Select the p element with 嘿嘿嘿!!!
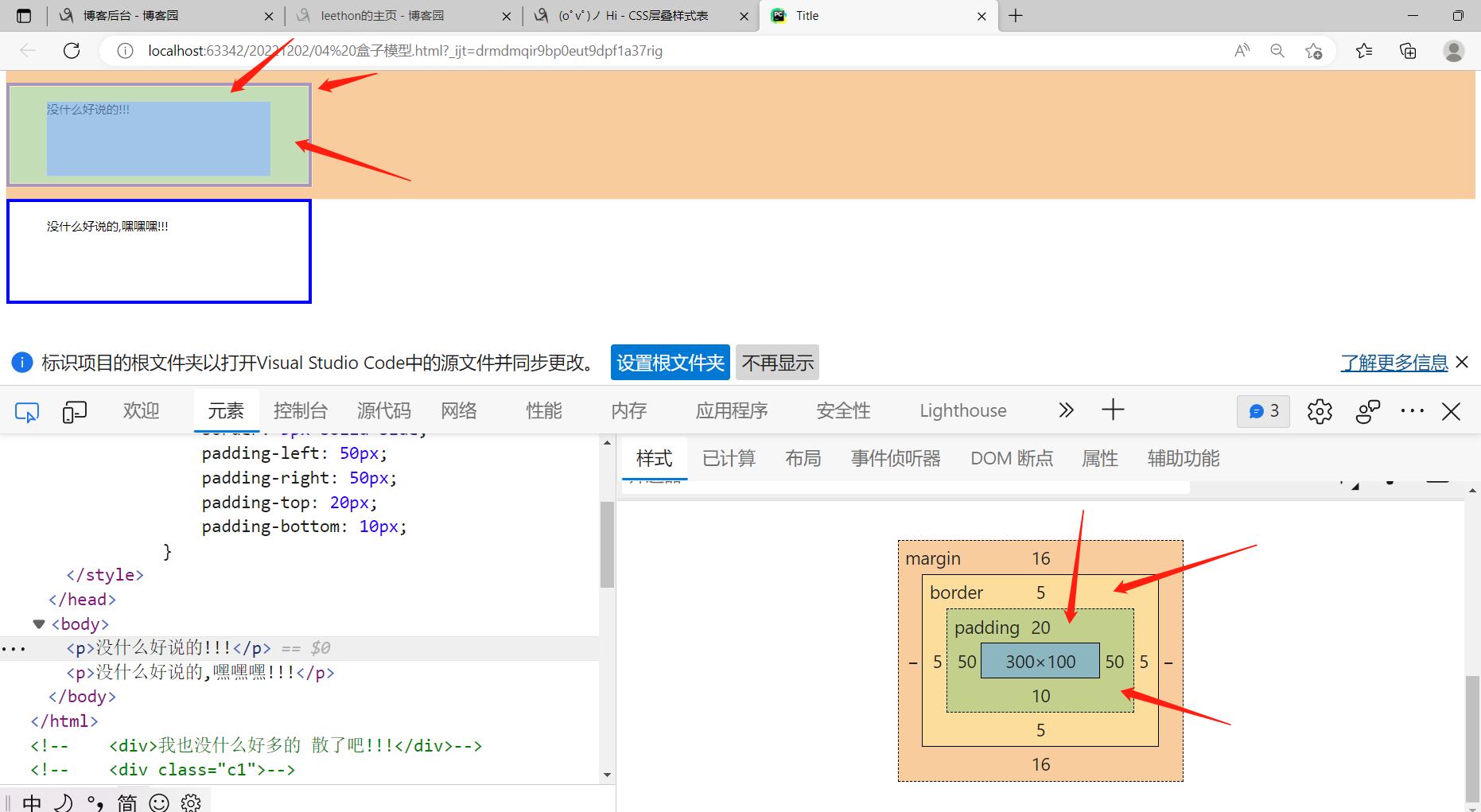1481x812 pixels. pyautogui.click(x=200, y=673)
